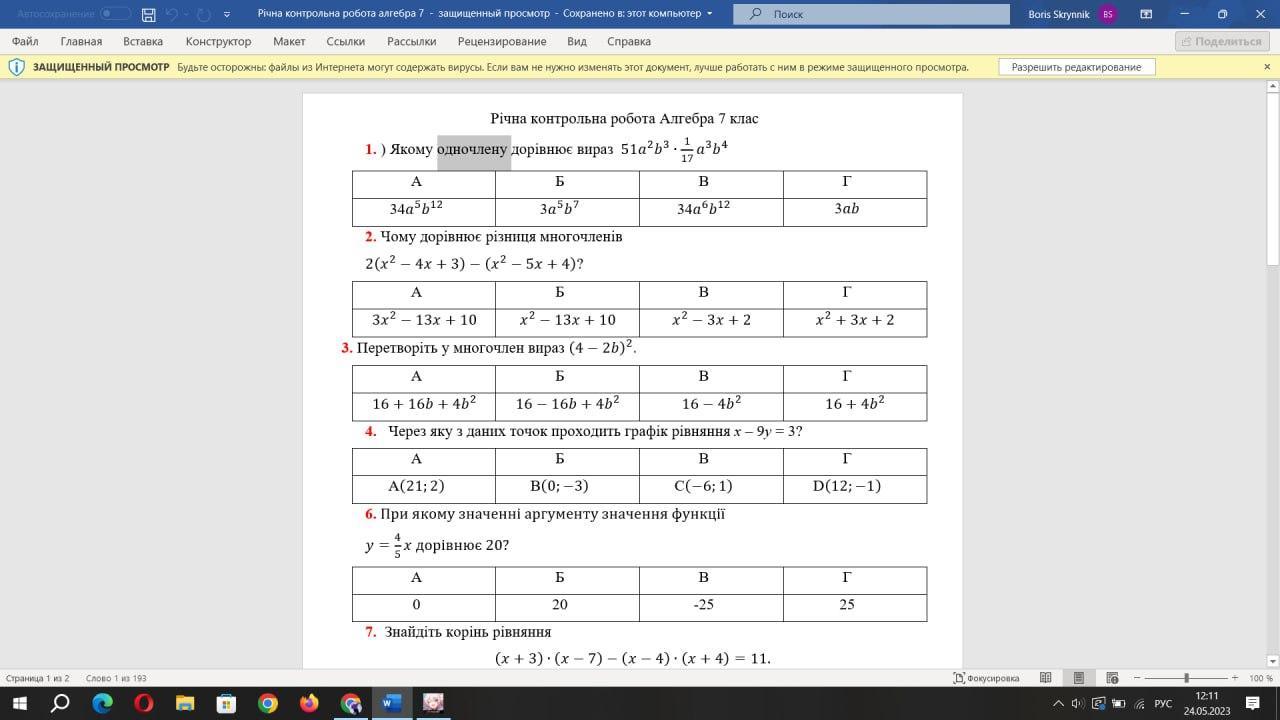Click Разрешить редактирование button
The image size is (1280, 720).
[1076, 67]
